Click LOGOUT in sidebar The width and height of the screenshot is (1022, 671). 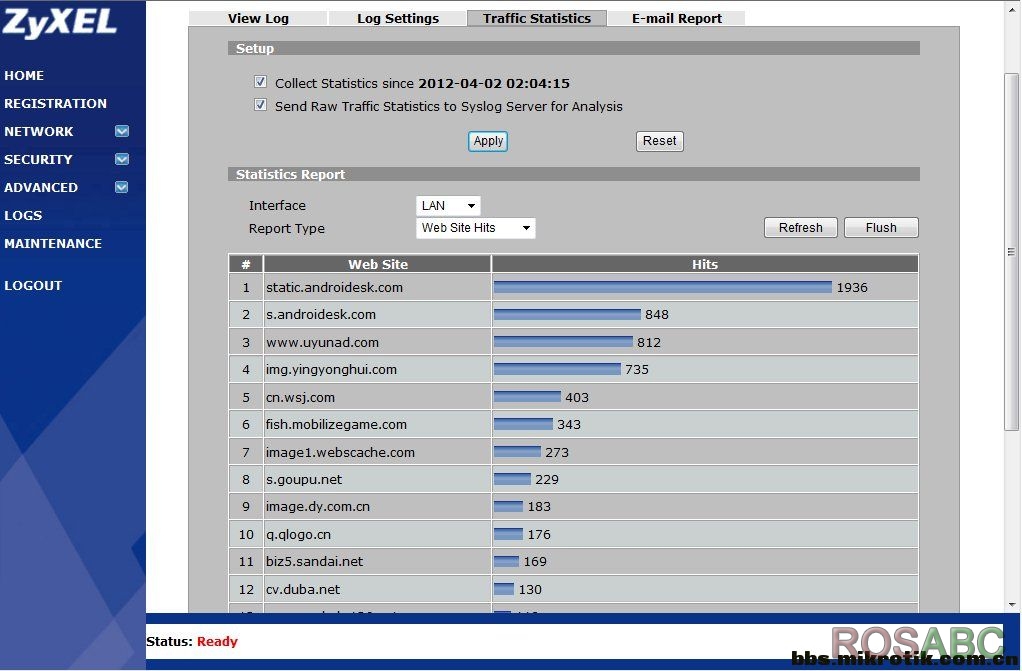point(33,285)
